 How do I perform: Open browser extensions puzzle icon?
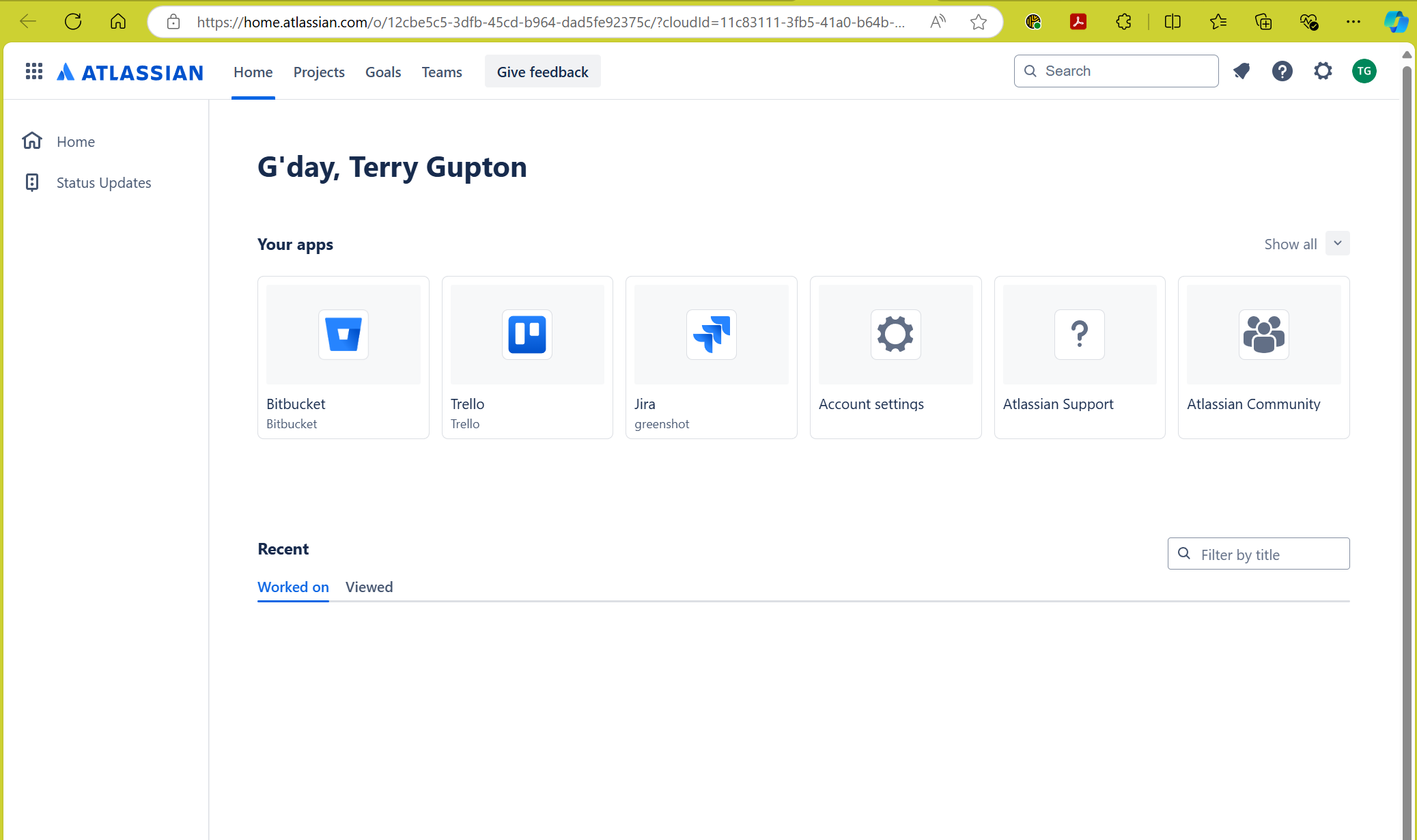click(1123, 22)
